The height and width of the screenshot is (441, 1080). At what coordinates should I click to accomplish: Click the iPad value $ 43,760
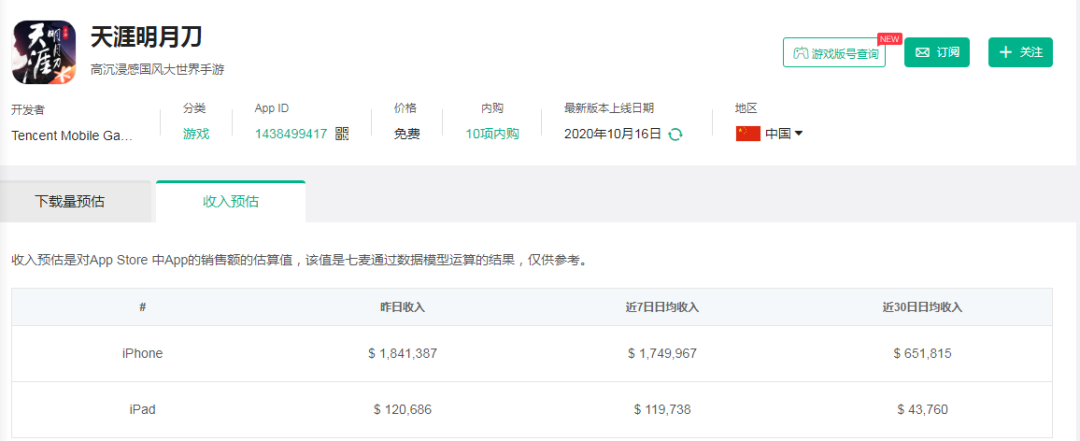(922, 409)
